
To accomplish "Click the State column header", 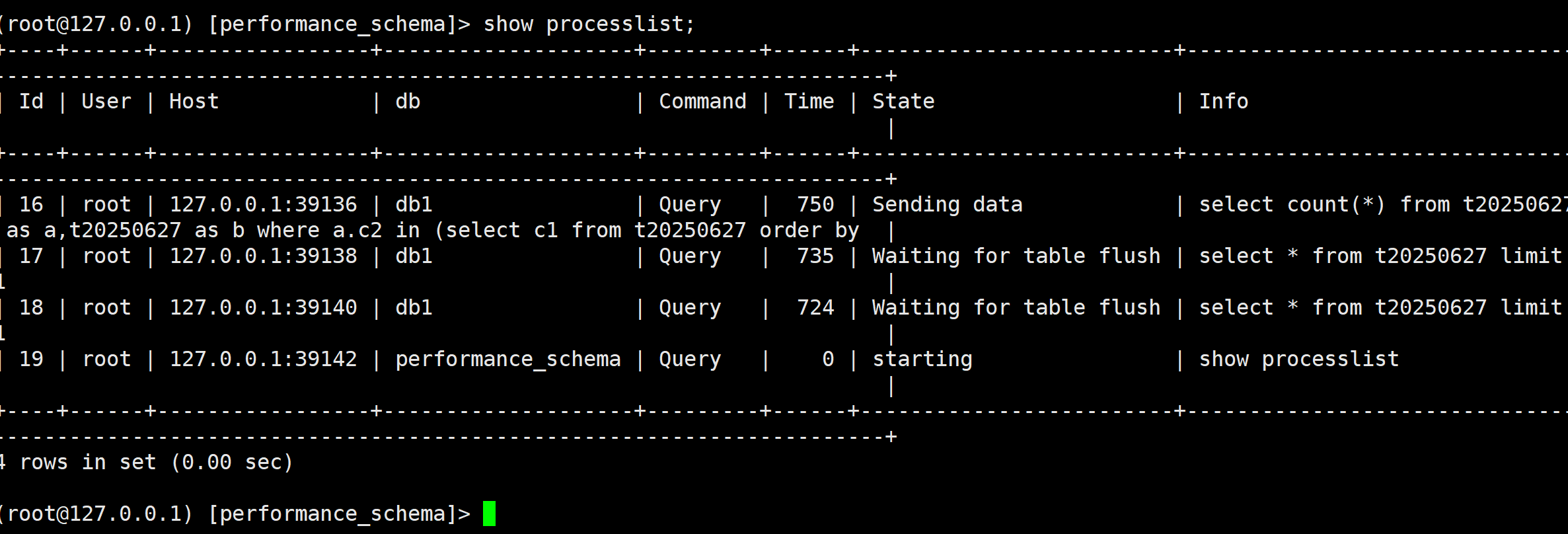I will (903, 101).
